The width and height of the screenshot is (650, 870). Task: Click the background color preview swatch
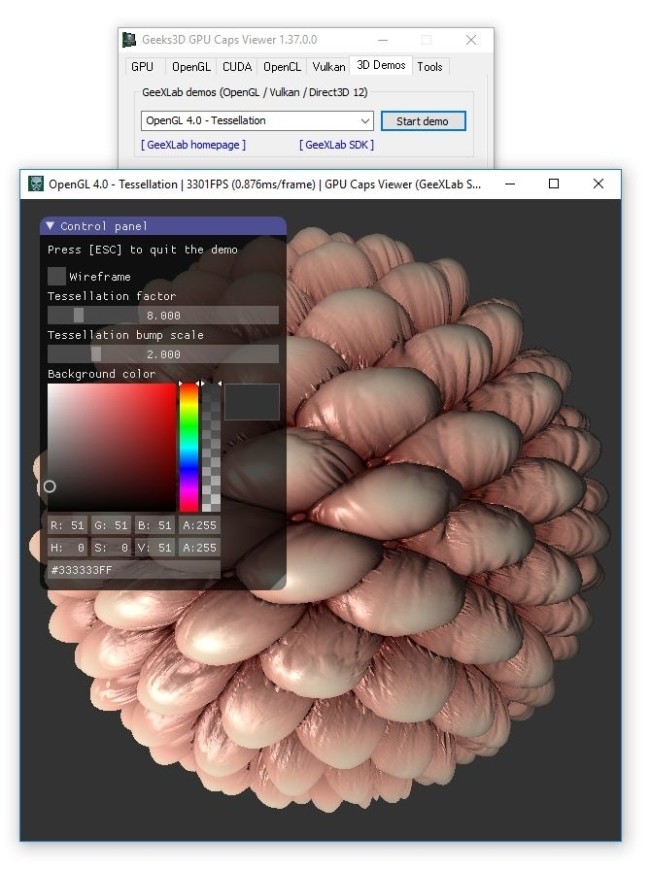[252, 402]
